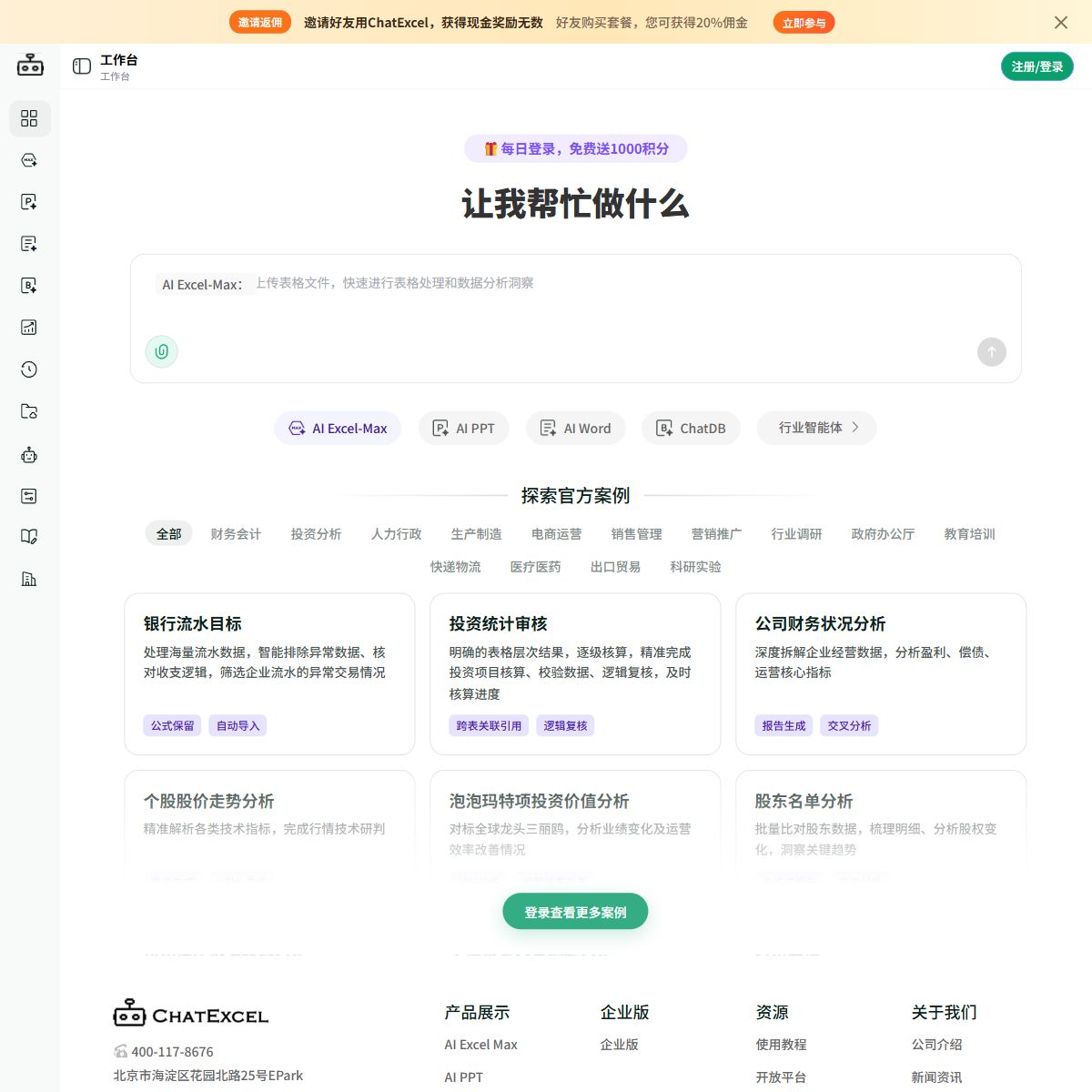
Task: Select the AI Excel-Max mode chip
Action: point(338,428)
